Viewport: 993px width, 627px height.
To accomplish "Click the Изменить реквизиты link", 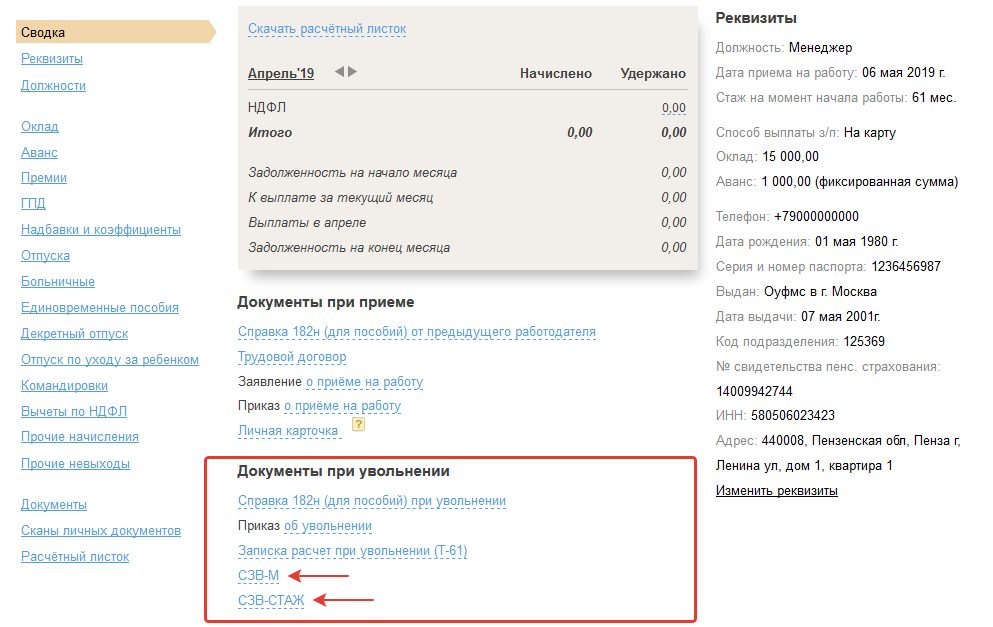I will pyautogui.click(x=776, y=491).
